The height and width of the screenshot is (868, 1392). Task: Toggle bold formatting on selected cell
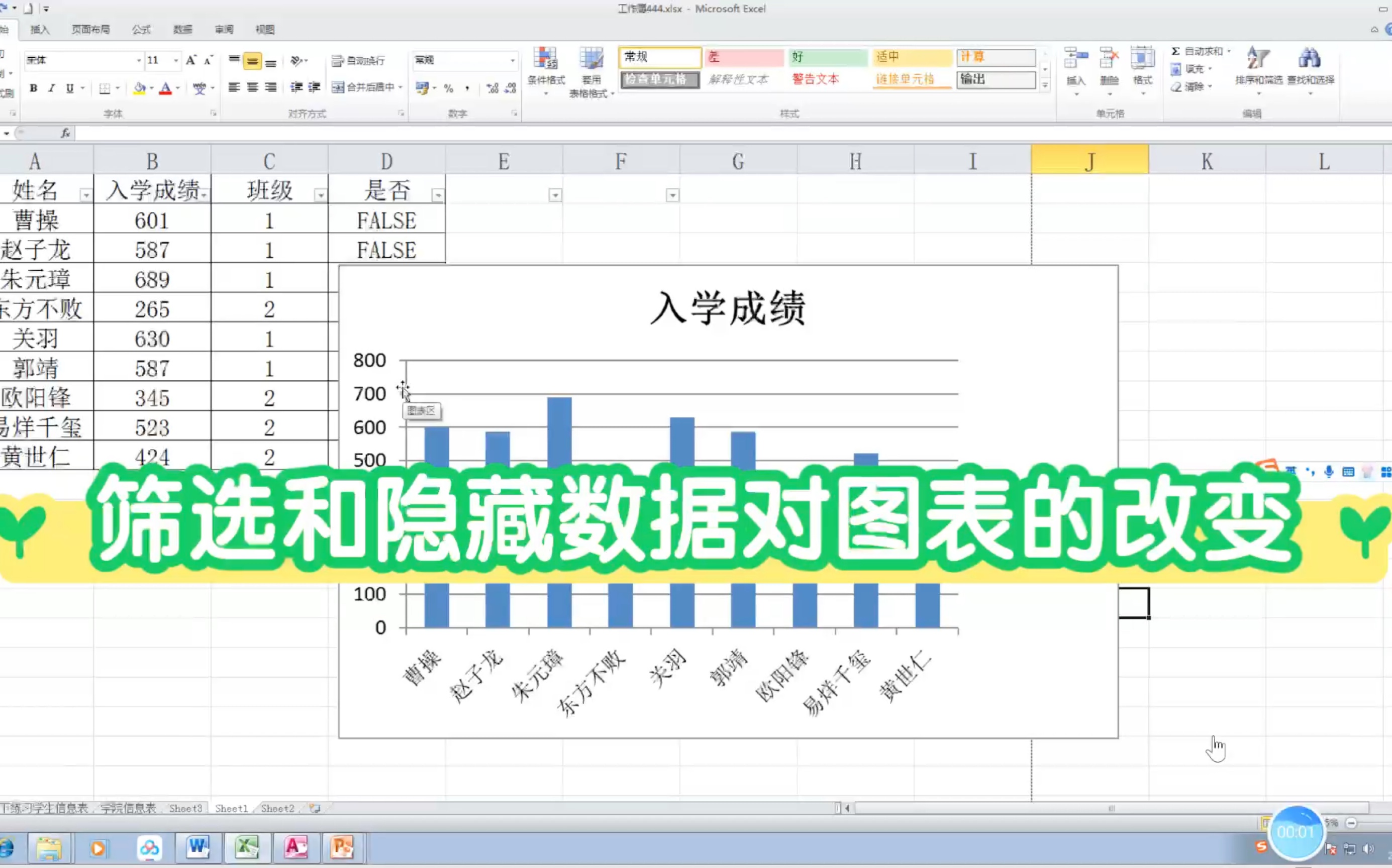[33, 88]
